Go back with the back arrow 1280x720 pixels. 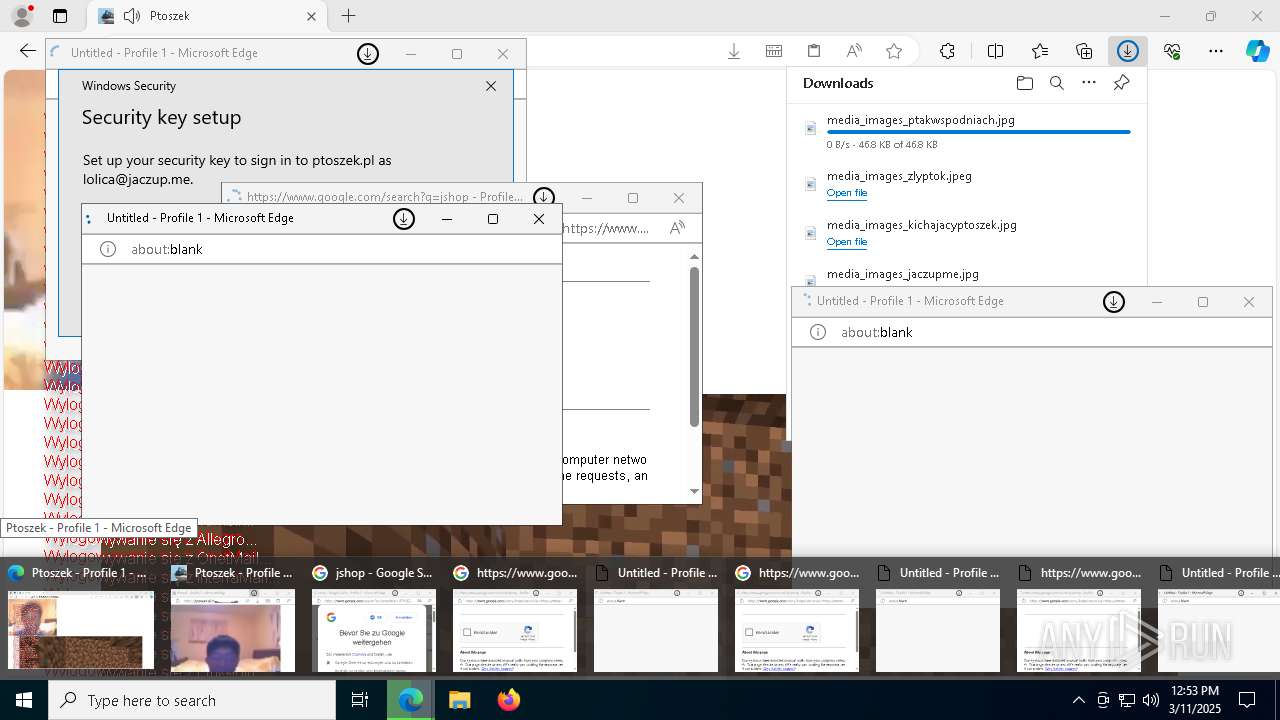(27, 51)
